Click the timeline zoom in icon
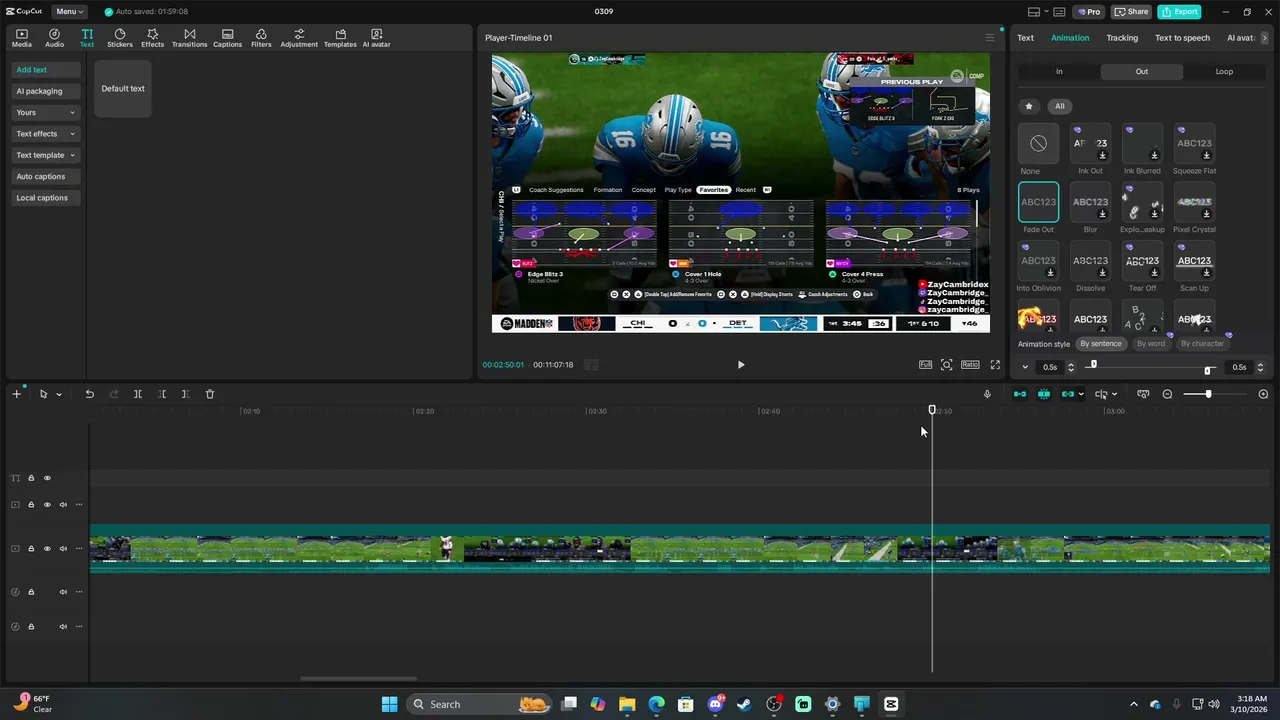Image resolution: width=1280 pixels, height=720 pixels. coord(1263,394)
